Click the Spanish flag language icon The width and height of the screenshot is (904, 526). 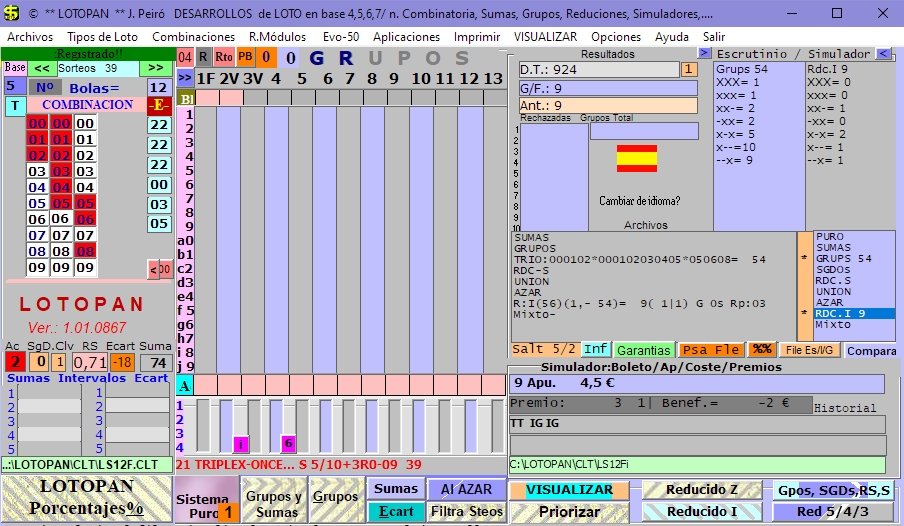click(x=636, y=158)
